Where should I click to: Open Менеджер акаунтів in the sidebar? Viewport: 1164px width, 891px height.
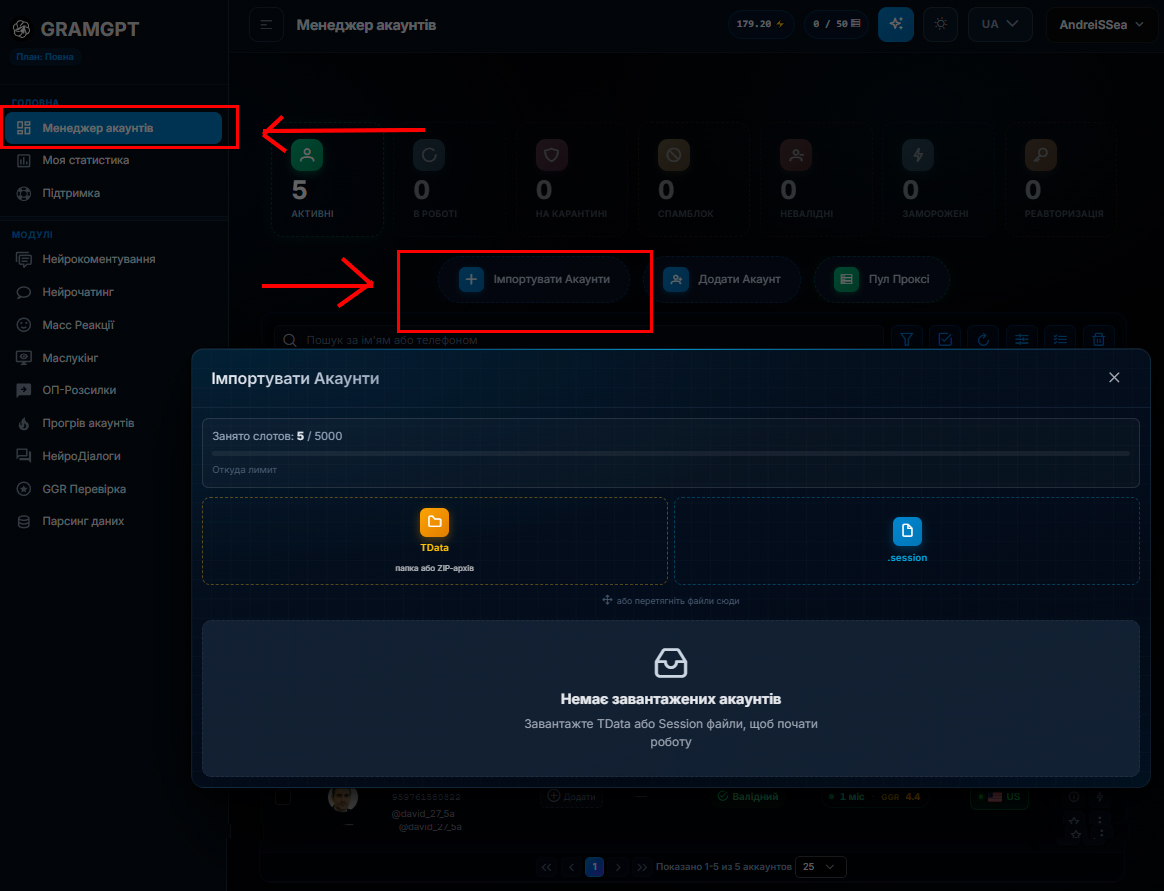click(x=114, y=128)
